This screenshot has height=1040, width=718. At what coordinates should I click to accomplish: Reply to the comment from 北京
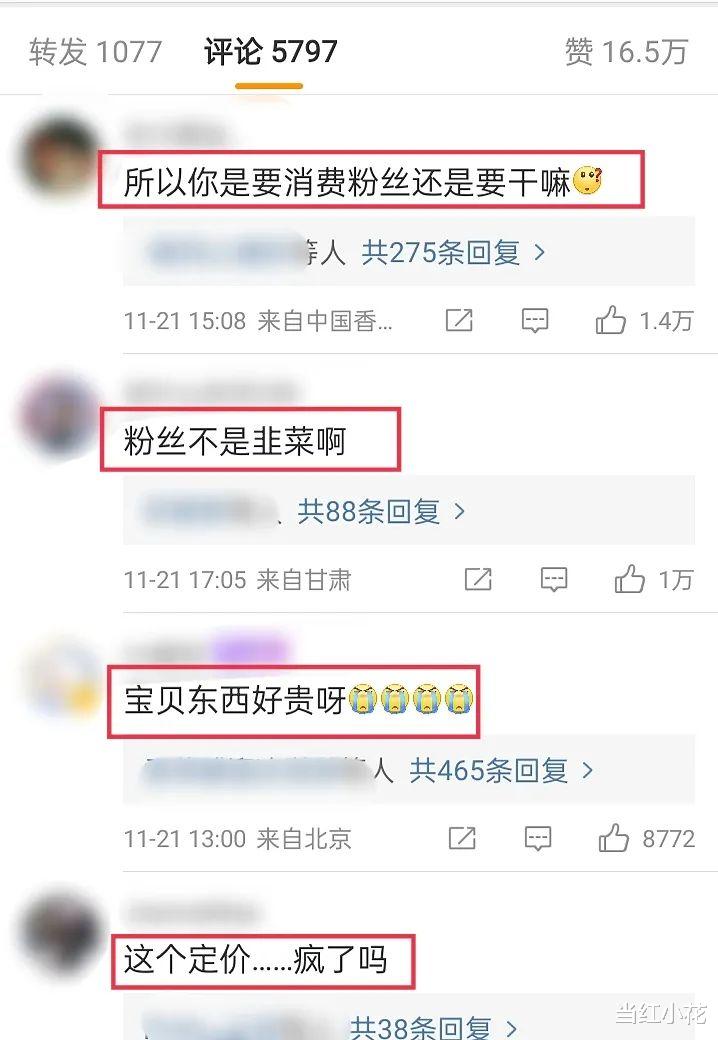pyautogui.click(x=538, y=838)
